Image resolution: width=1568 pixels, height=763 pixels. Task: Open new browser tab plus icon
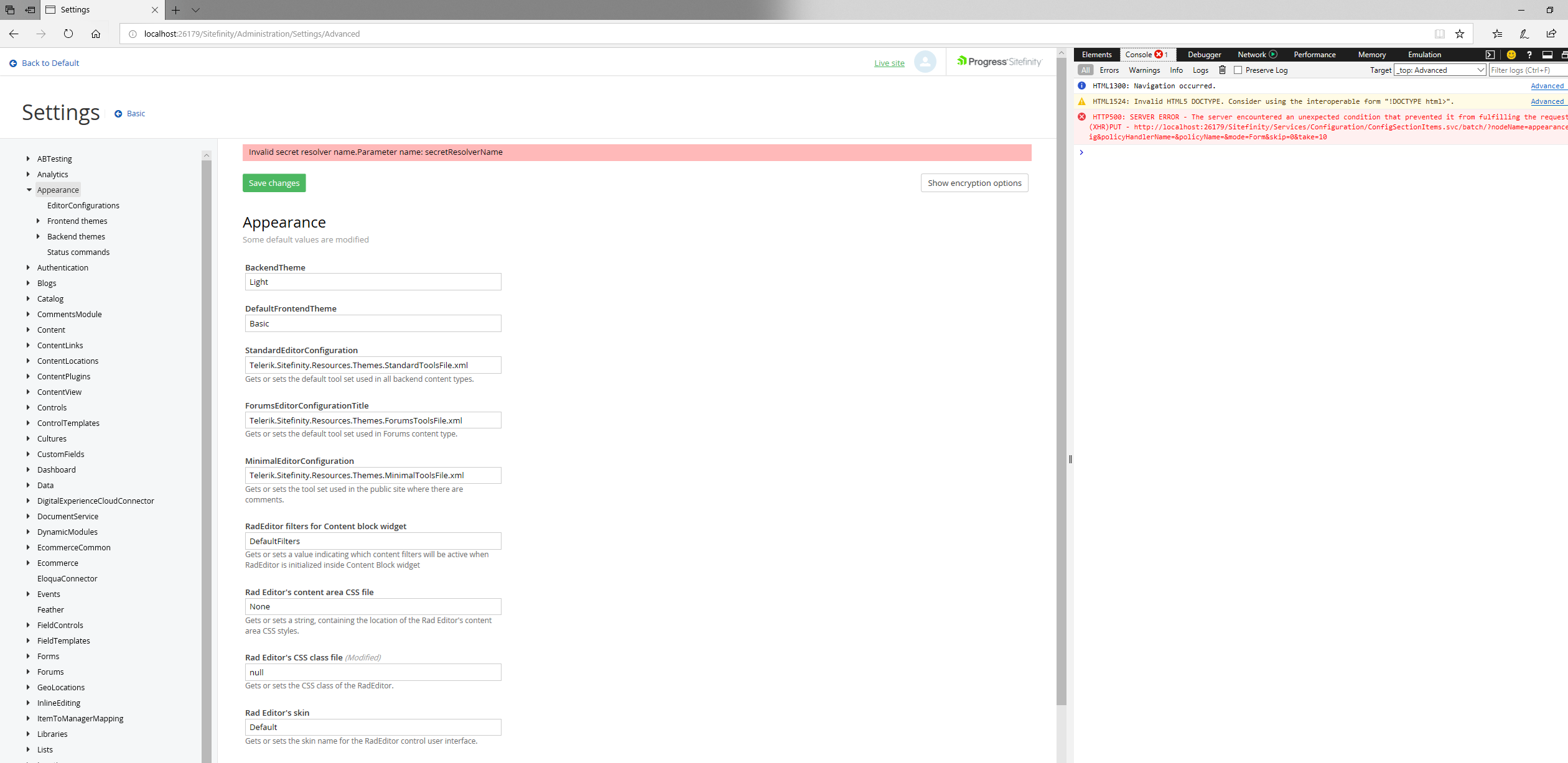[176, 10]
